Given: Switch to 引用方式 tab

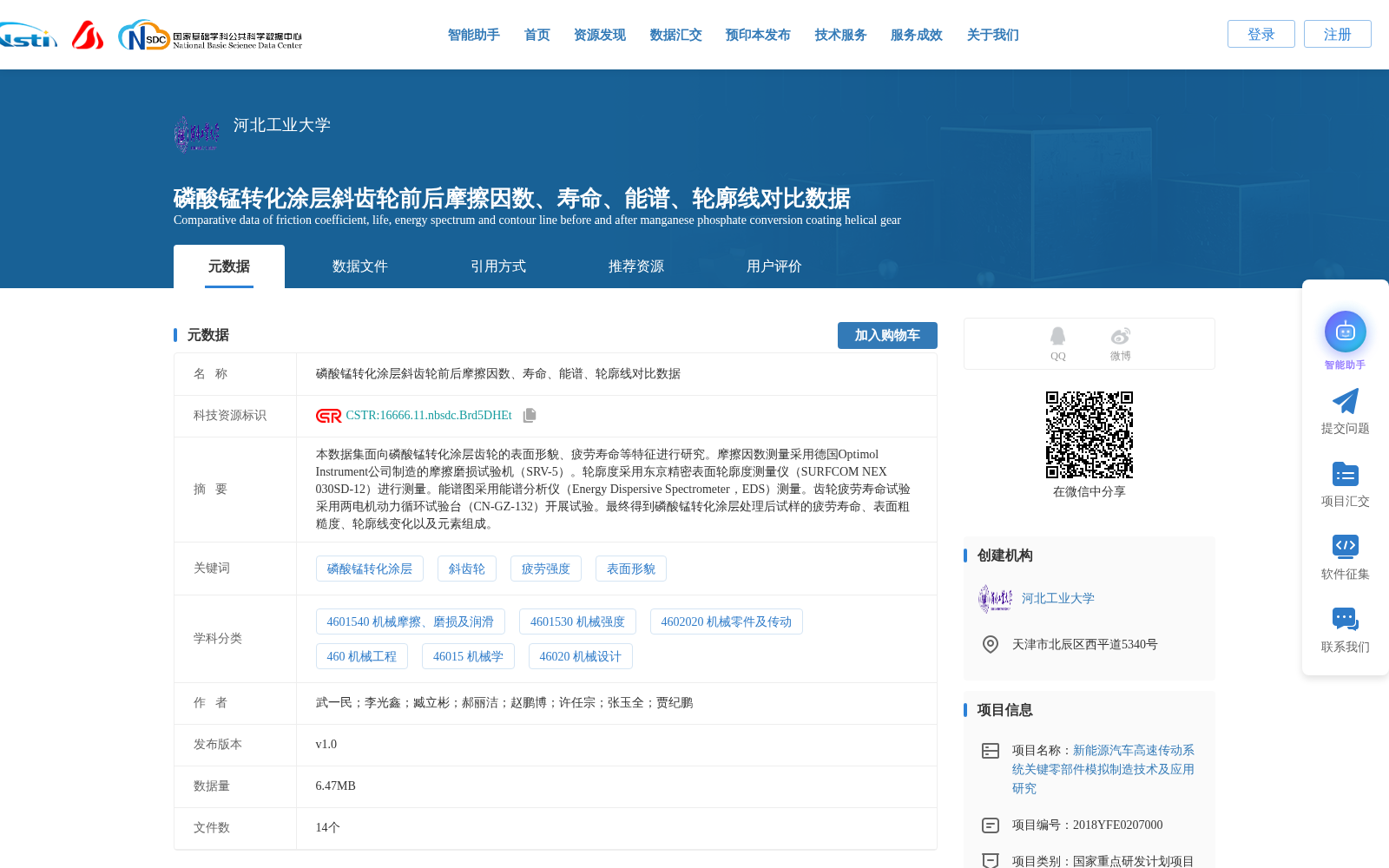Looking at the screenshot, I should (498, 266).
